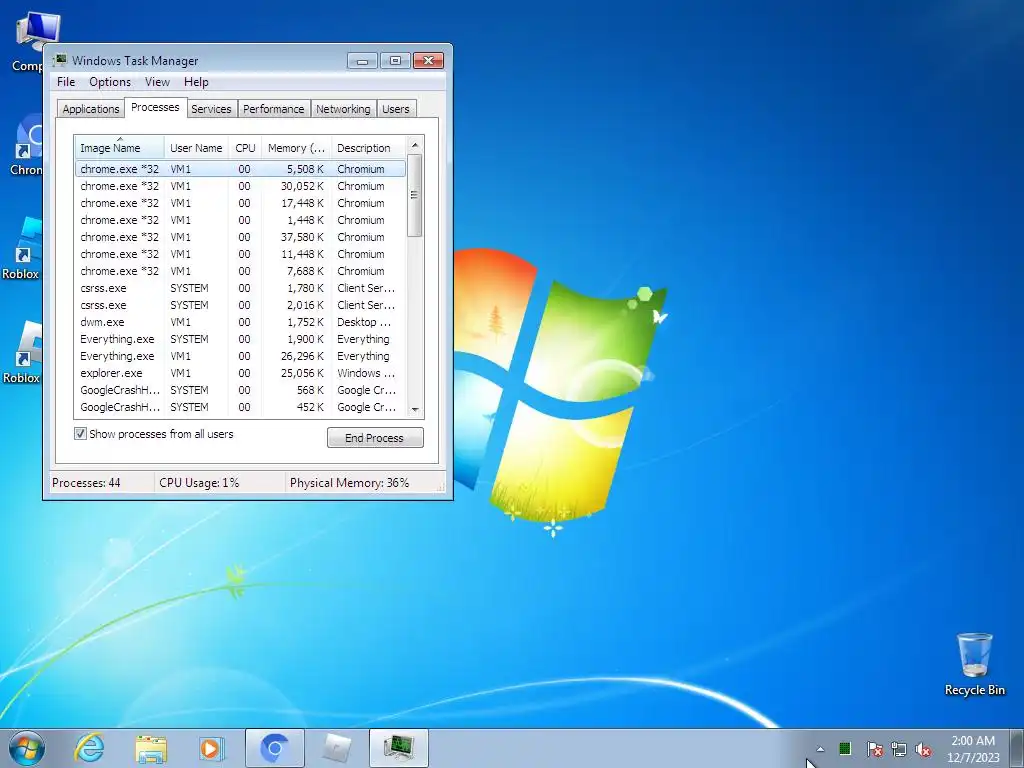Open Action Center flag tray icon

pyautogui.click(x=874, y=749)
